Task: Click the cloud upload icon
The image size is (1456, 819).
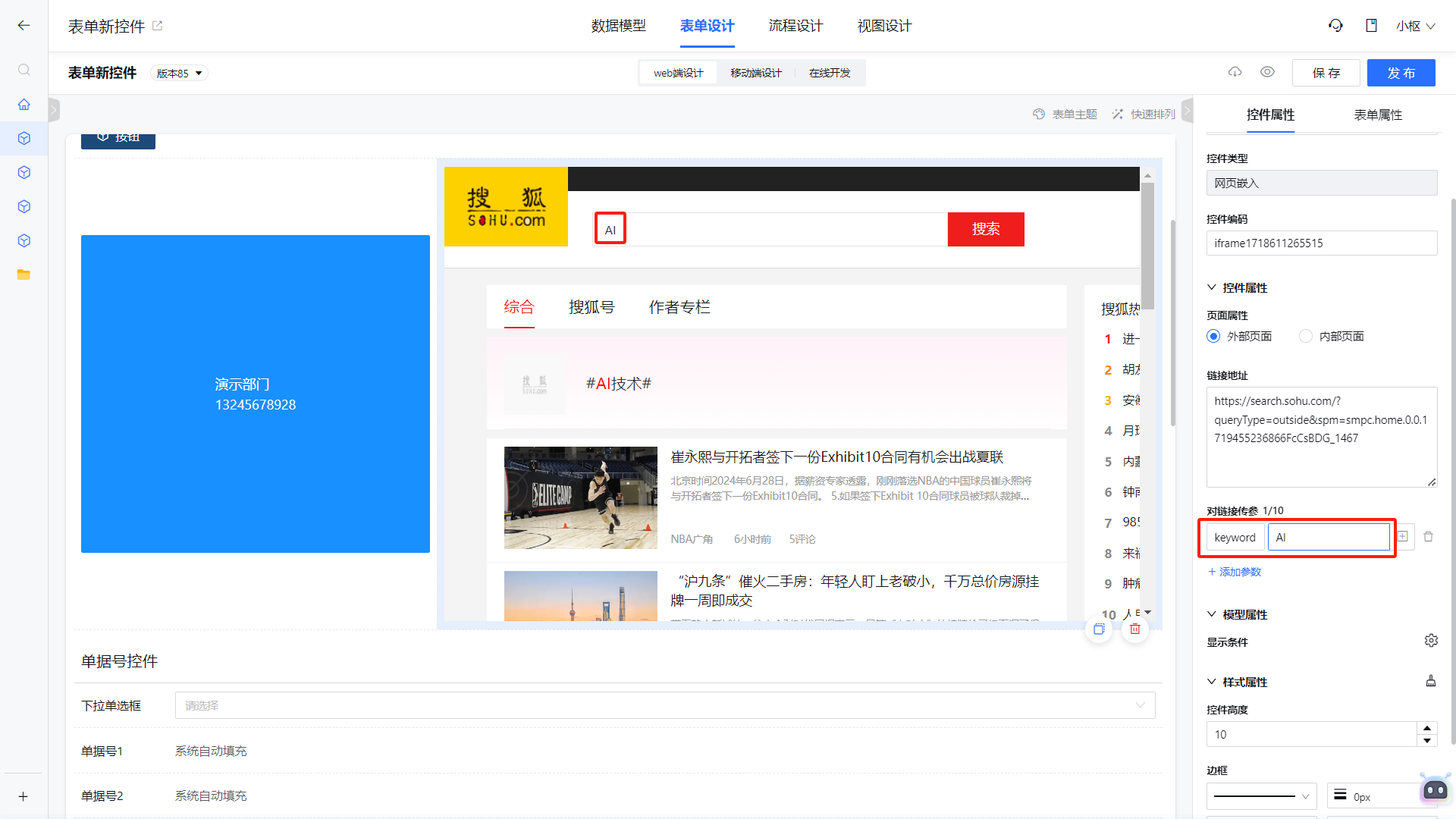Action: [x=1235, y=72]
